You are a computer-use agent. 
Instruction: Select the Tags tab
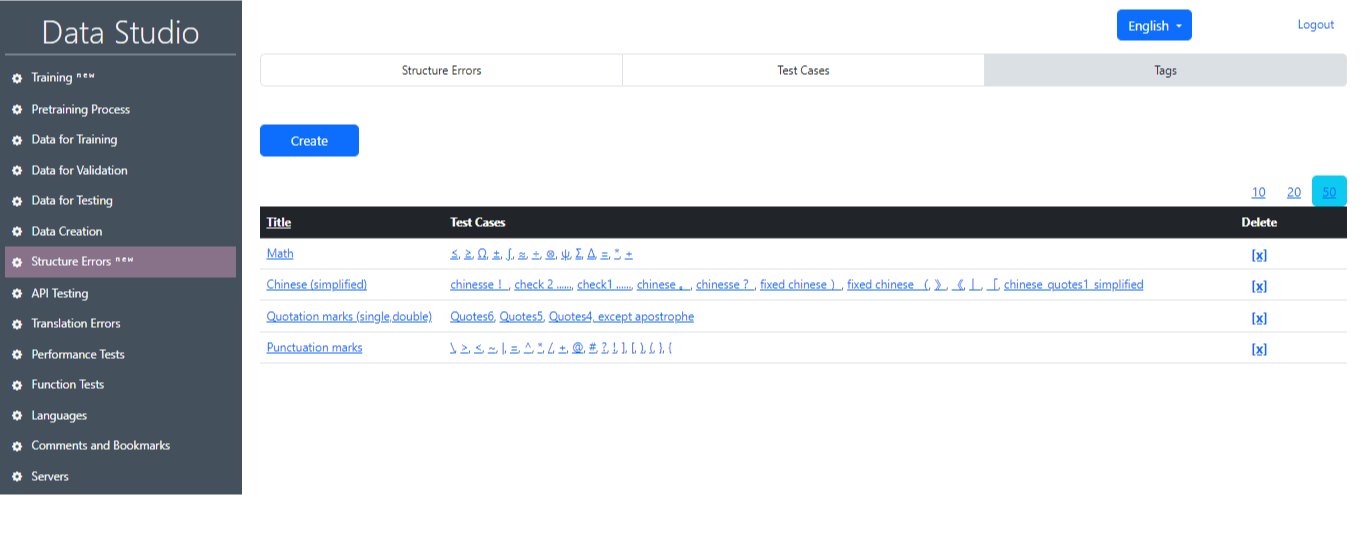click(x=1165, y=70)
